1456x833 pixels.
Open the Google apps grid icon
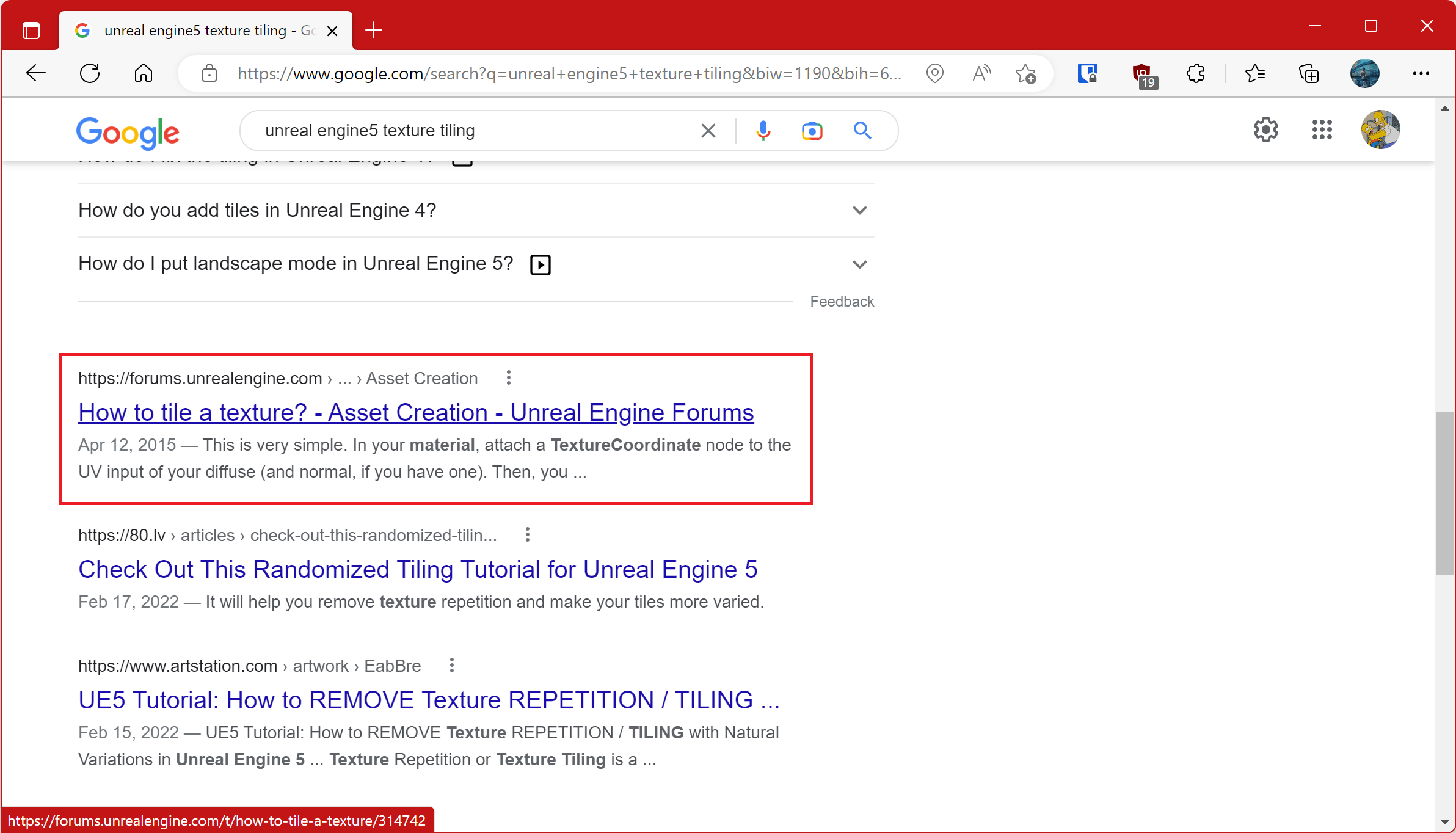pyautogui.click(x=1322, y=129)
